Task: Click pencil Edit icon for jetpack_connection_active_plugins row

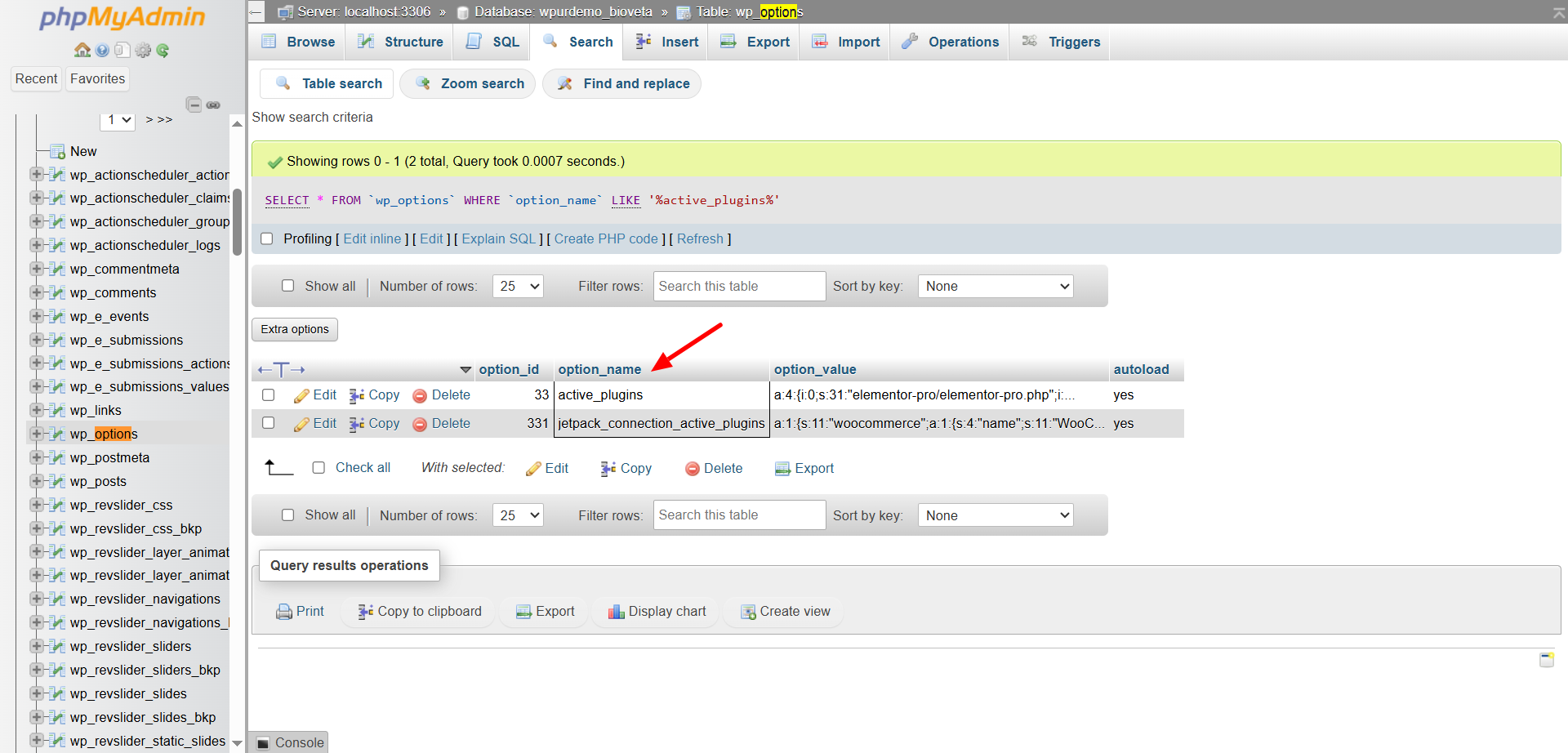Action: tap(301, 424)
